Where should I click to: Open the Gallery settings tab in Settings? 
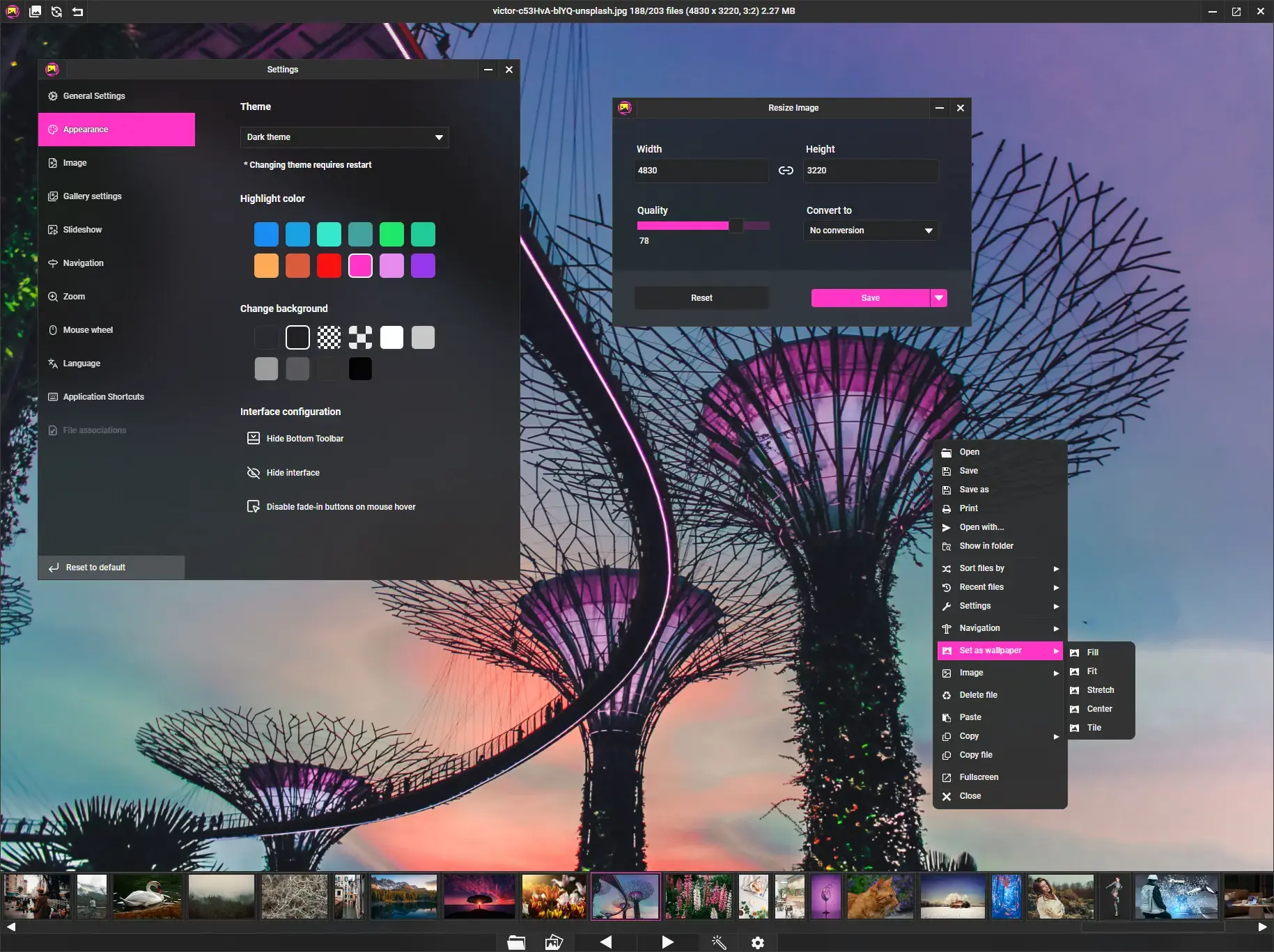click(92, 196)
